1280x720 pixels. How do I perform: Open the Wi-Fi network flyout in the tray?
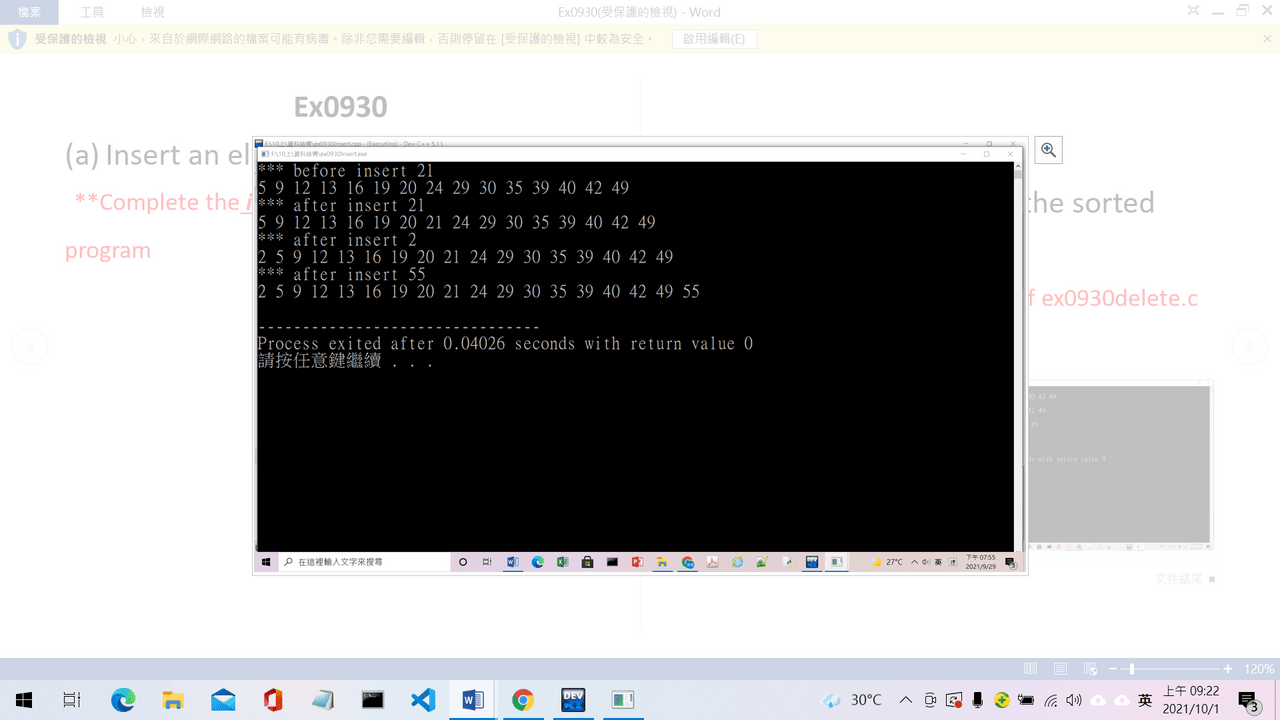click(x=1051, y=700)
